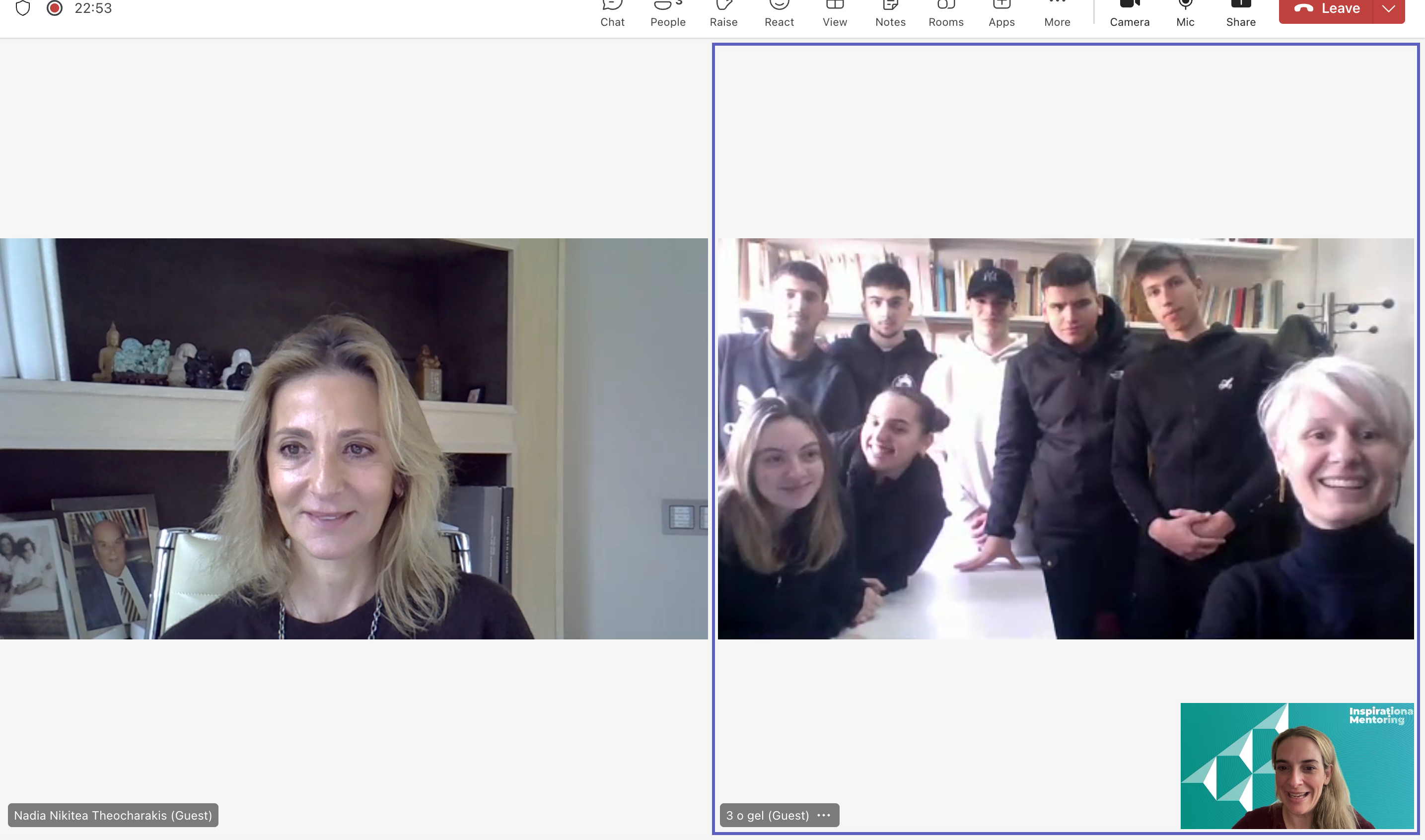This screenshot has height=840, width=1425.
Task: Click the Inspirational Mentoring self-view thumbnail
Action: tap(1296, 765)
